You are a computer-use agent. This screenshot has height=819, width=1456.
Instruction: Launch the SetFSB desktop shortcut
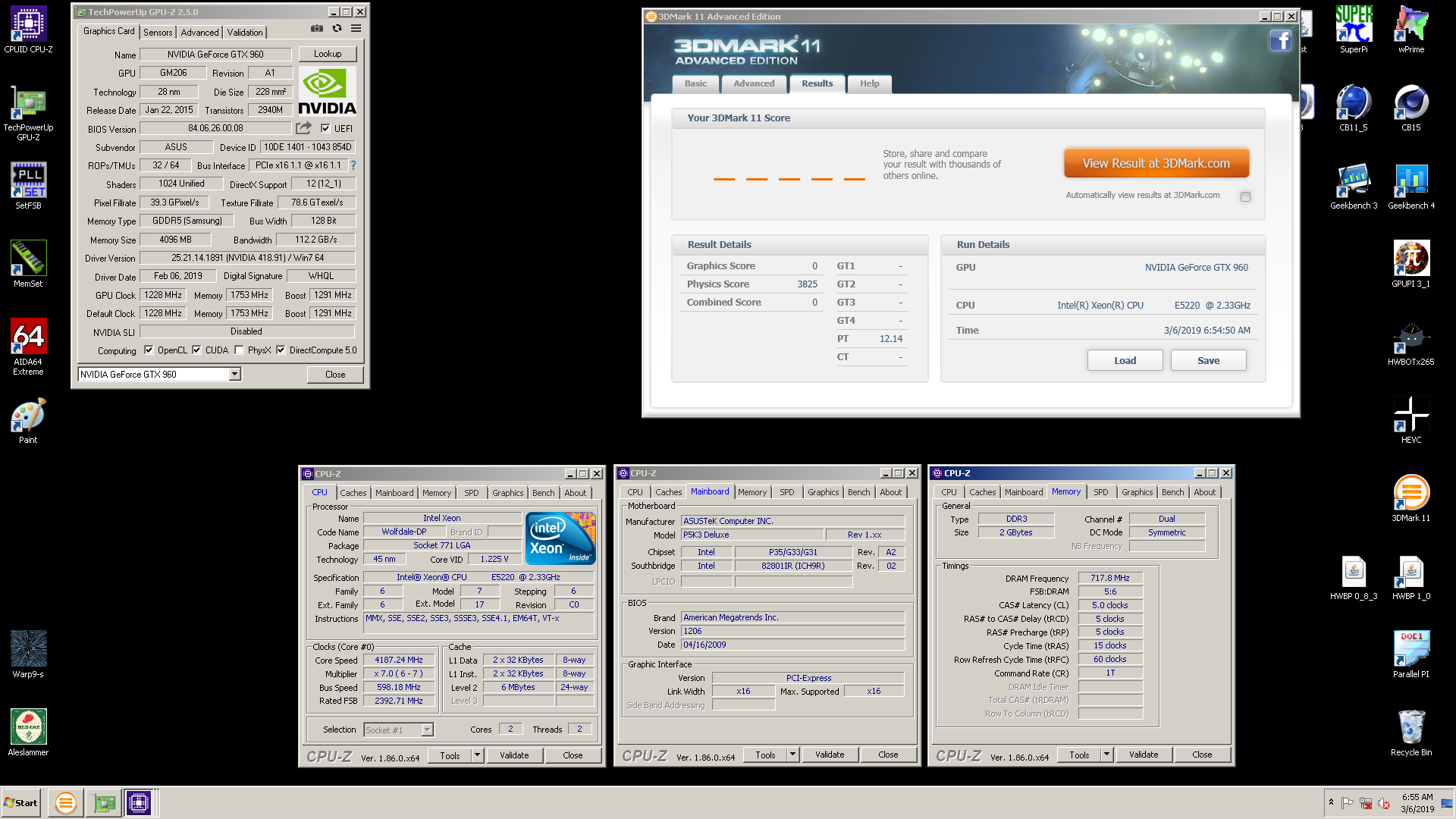pos(28,186)
